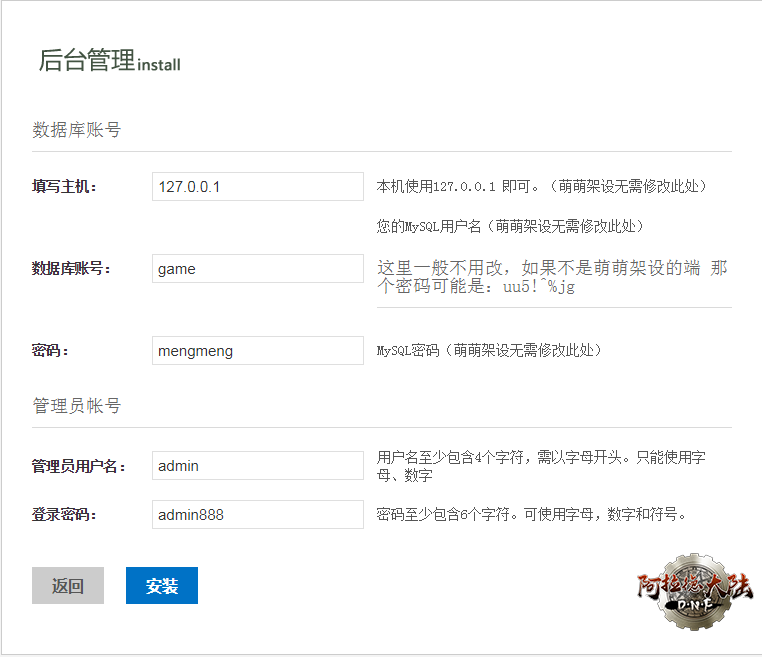
Task: Click the 密码 label beside mengmeng
Action: pyautogui.click(x=50, y=351)
